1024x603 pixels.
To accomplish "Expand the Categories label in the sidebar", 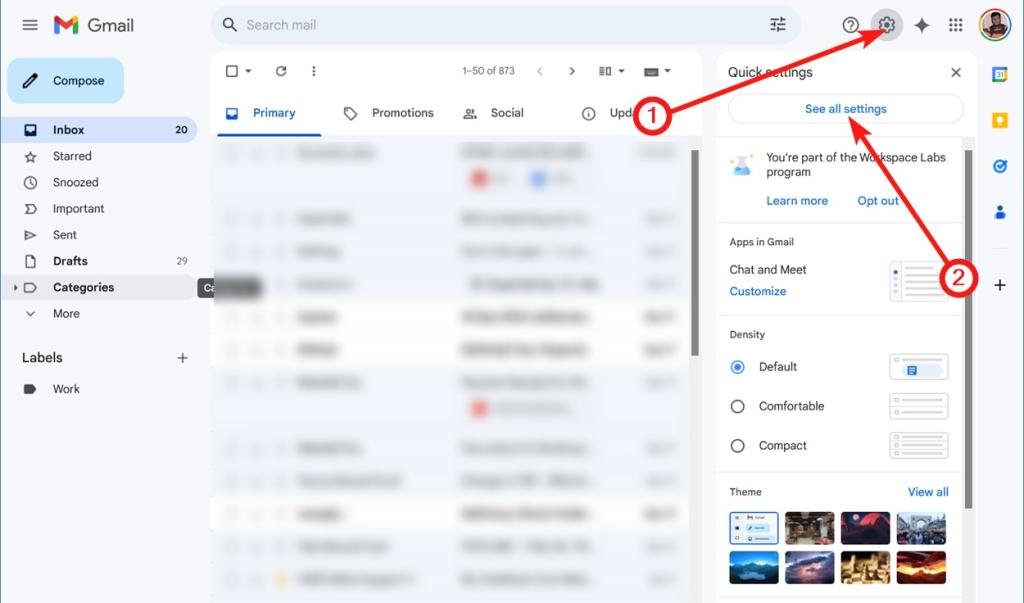I will pyautogui.click(x=17, y=287).
